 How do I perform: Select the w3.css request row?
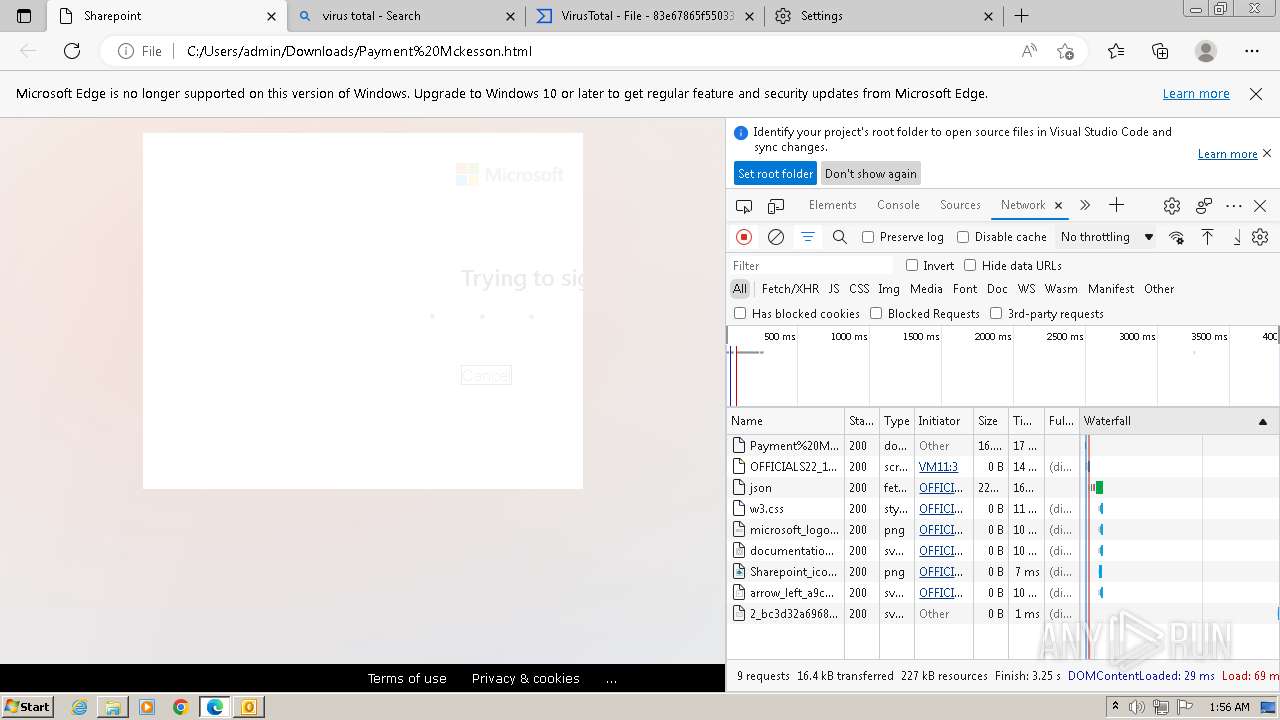coord(1002,509)
